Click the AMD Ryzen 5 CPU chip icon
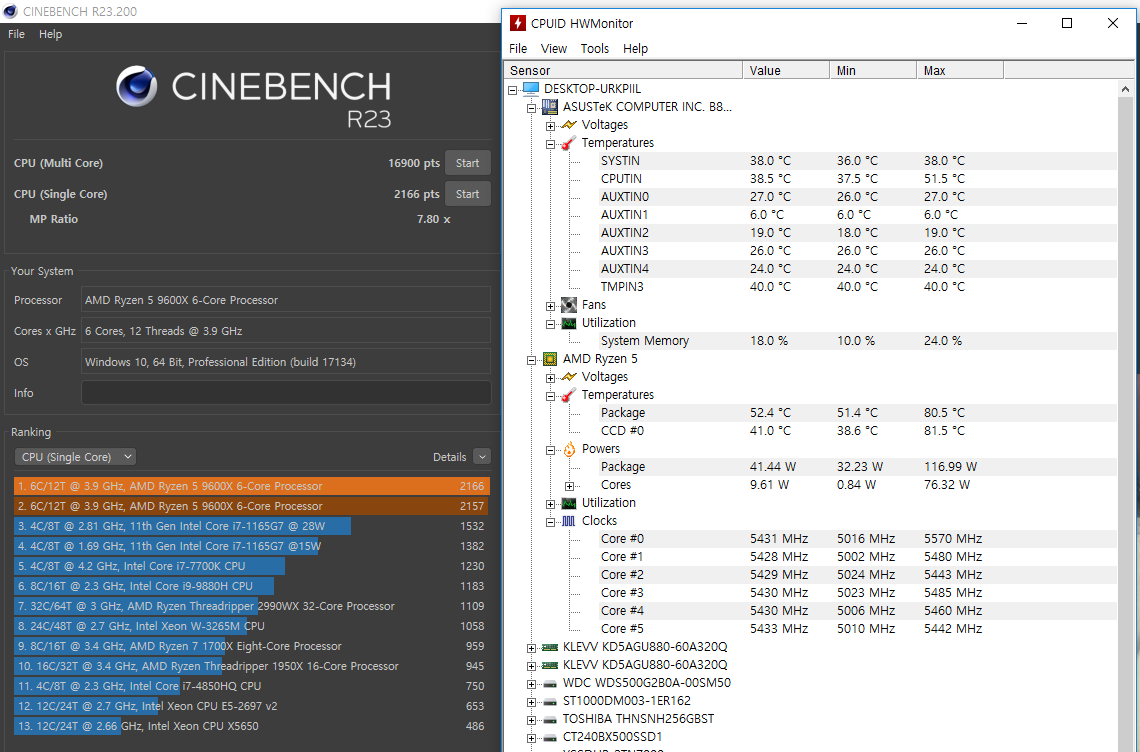The image size is (1140, 752). click(x=550, y=359)
